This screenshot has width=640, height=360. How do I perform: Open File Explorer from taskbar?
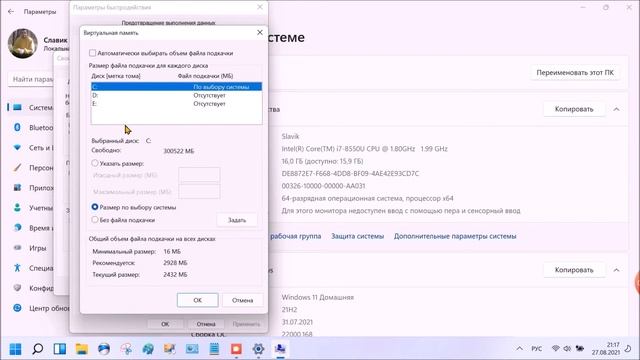click(x=82, y=349)
